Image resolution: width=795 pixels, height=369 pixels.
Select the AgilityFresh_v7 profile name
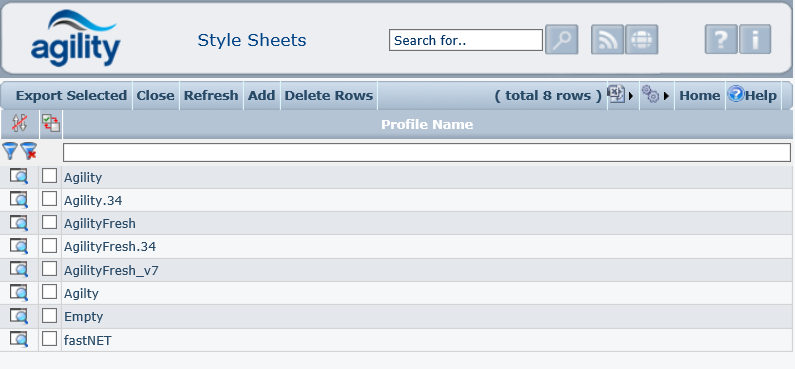pos(111,271)
